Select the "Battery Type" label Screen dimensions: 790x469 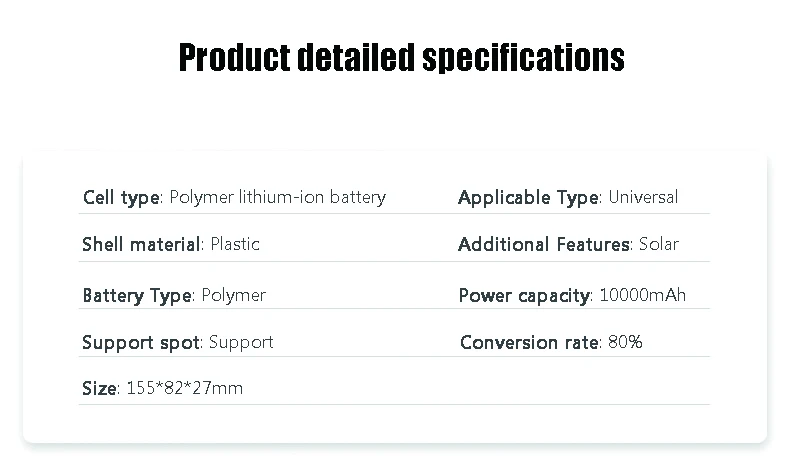(137, 295)
